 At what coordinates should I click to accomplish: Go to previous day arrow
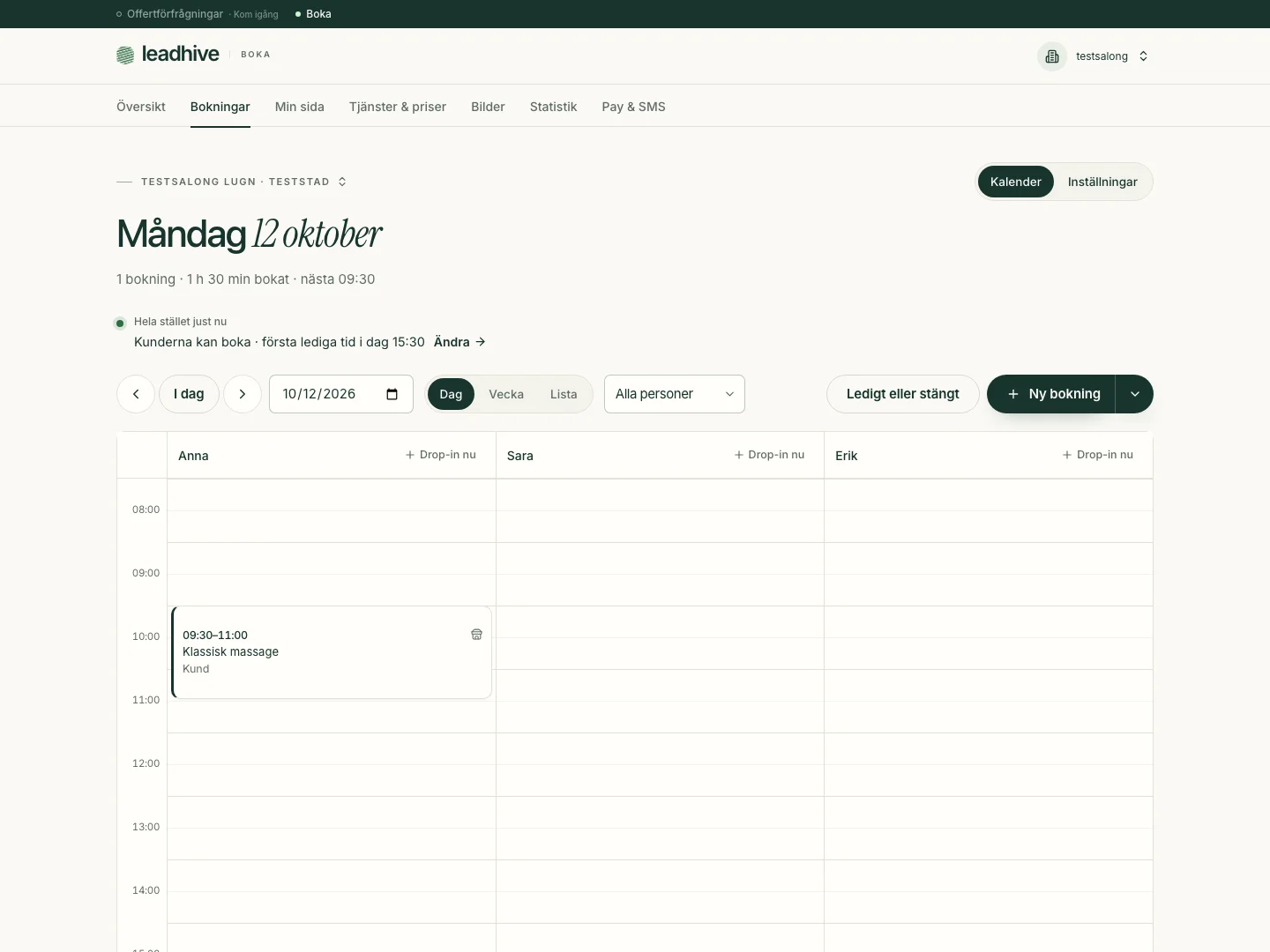(x=136, y=394)
